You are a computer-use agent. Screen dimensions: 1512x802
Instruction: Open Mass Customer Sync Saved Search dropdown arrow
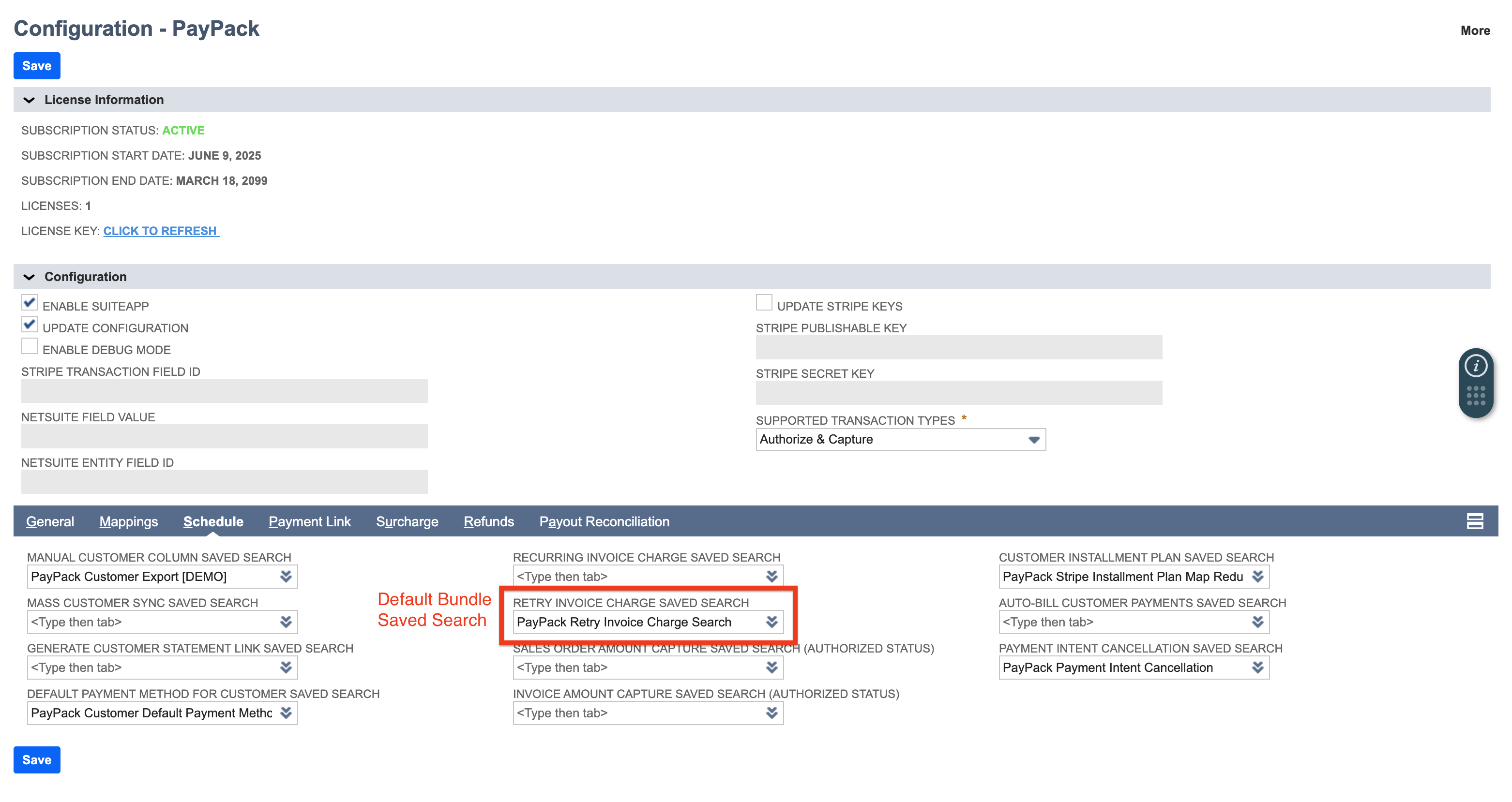(x=286, y=622)
